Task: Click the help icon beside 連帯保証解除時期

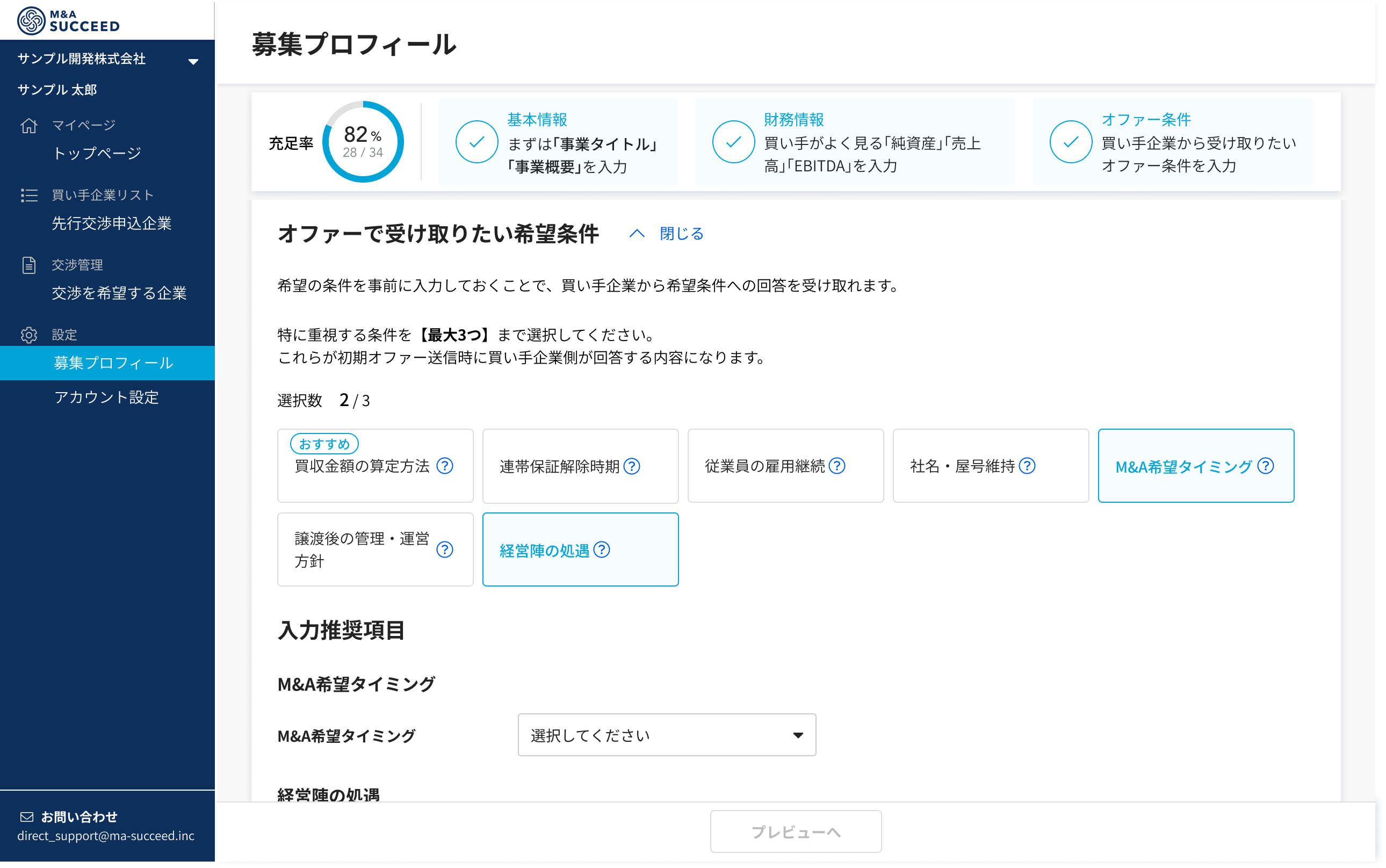Action: pyautogui.click(x=632, y=466)
